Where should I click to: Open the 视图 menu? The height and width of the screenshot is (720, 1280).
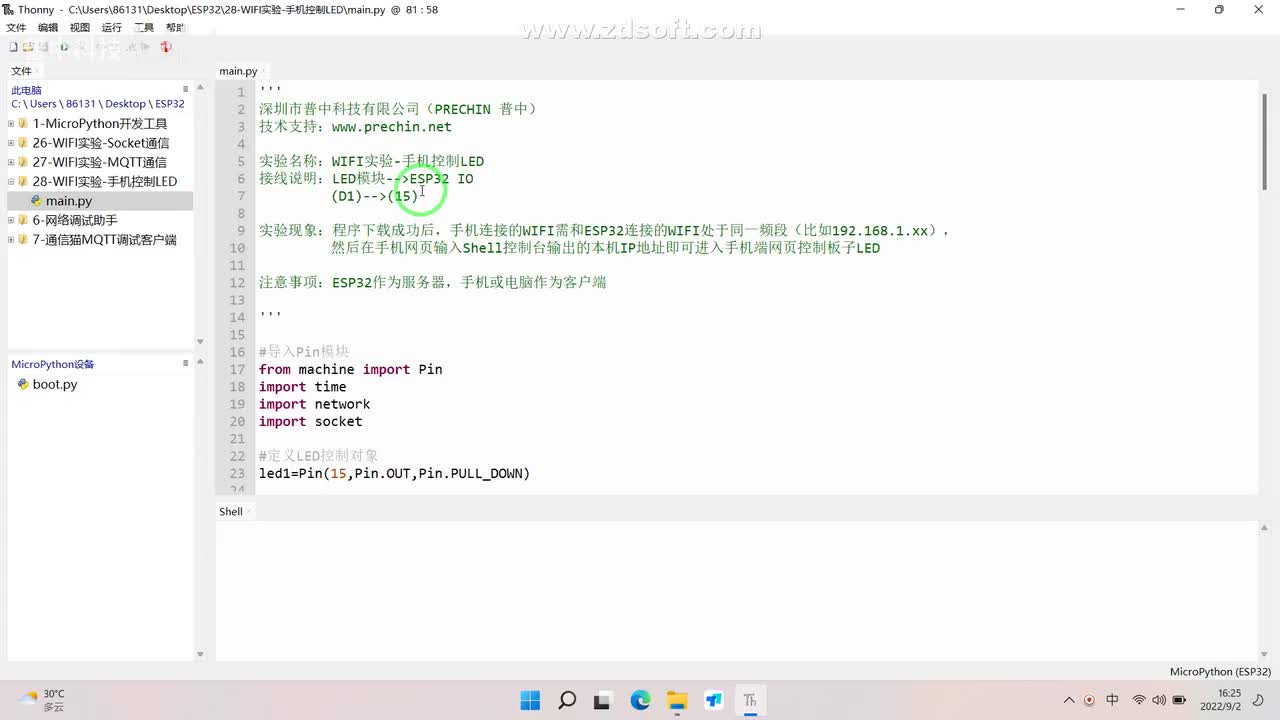tap(80, 28)
